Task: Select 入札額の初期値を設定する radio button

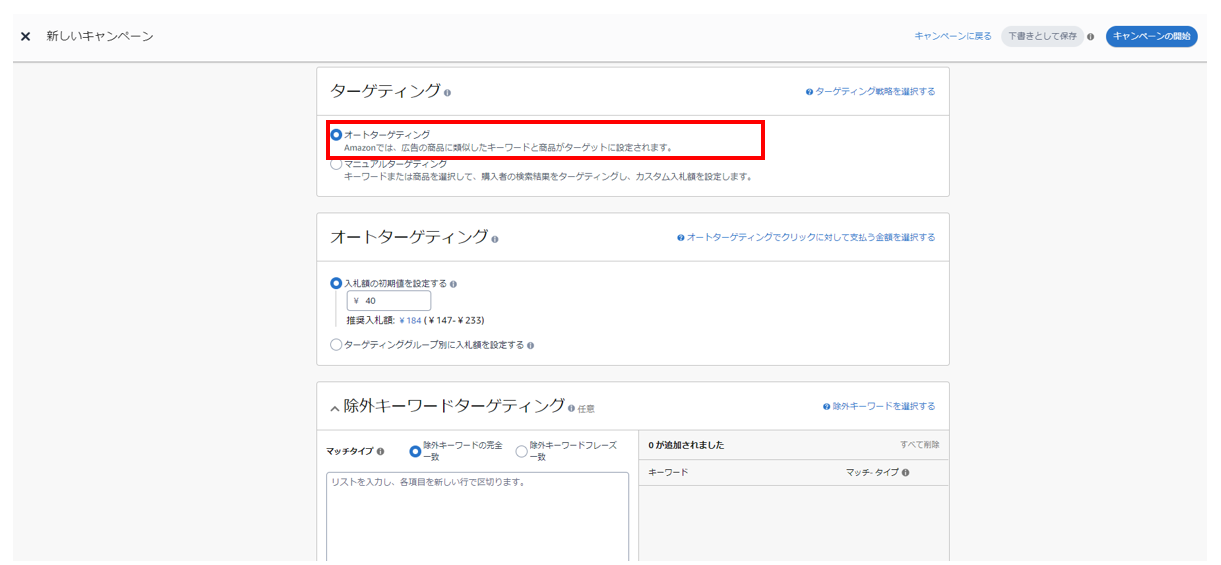Action: [x=336, y=283]
